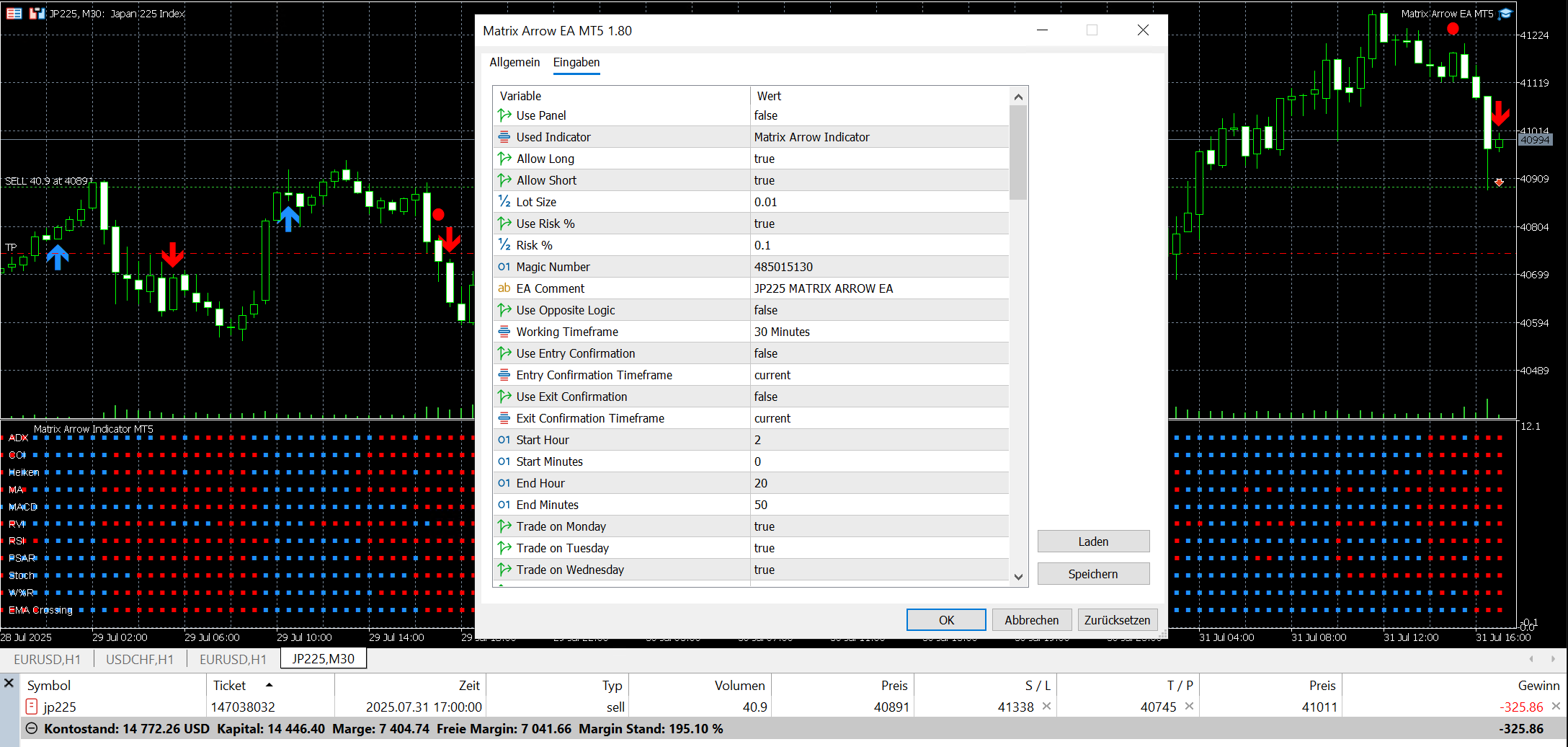Close the jp225 position with the X beside -325.86

[1556, 707]
